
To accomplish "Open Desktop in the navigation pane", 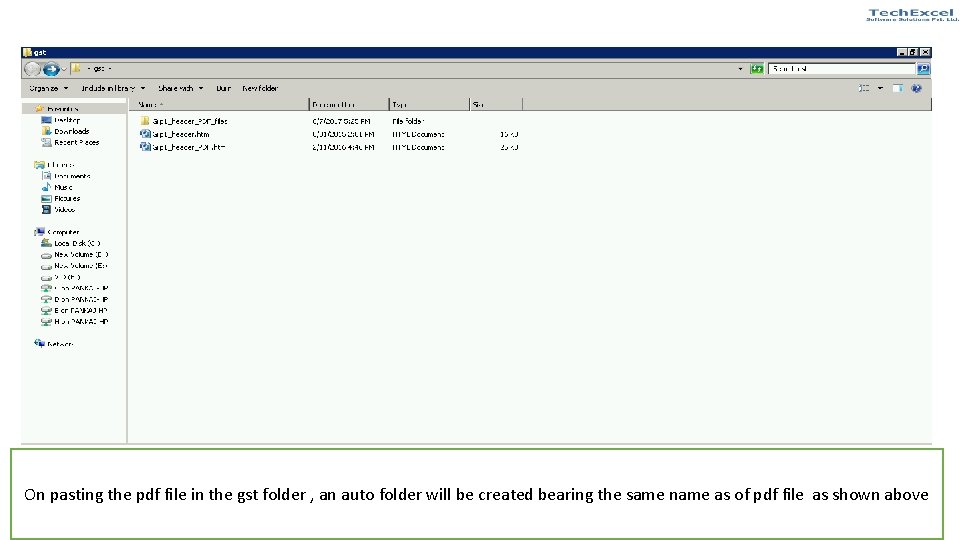I will (67, 120).
